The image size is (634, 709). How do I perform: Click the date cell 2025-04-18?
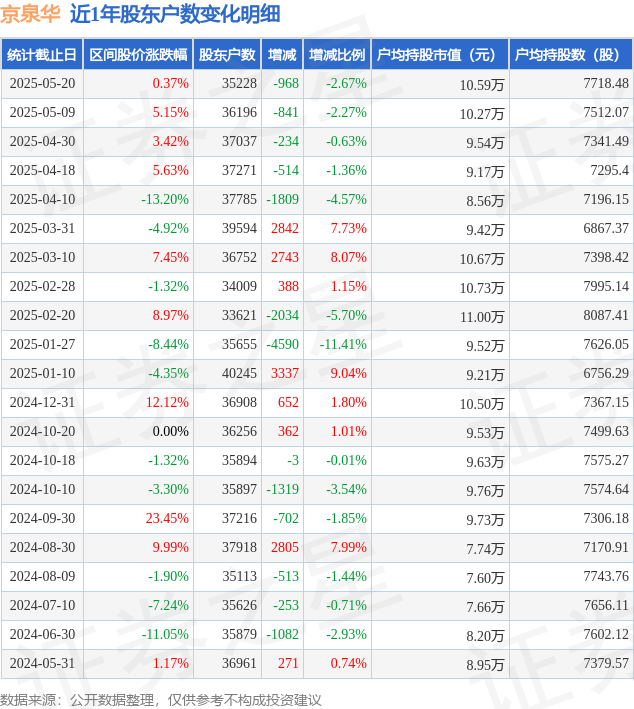coord(43,170)
